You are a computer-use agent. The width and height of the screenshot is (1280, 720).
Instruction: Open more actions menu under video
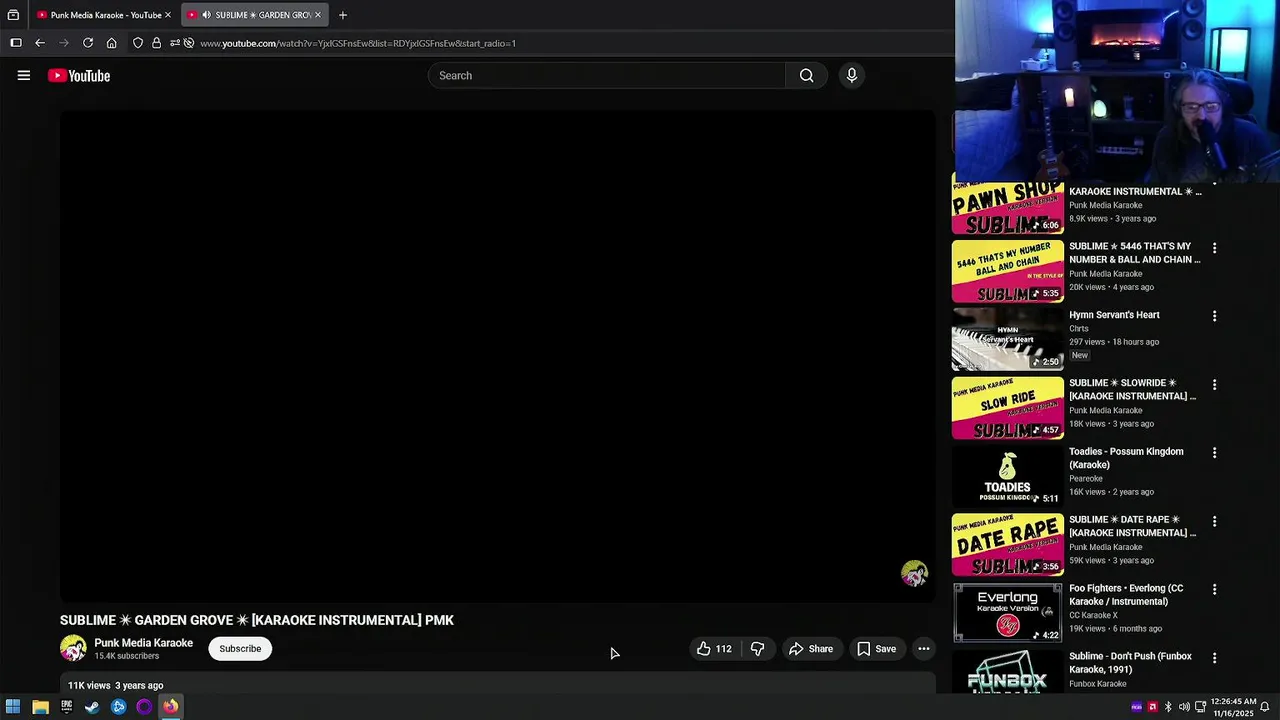(924, 649)
